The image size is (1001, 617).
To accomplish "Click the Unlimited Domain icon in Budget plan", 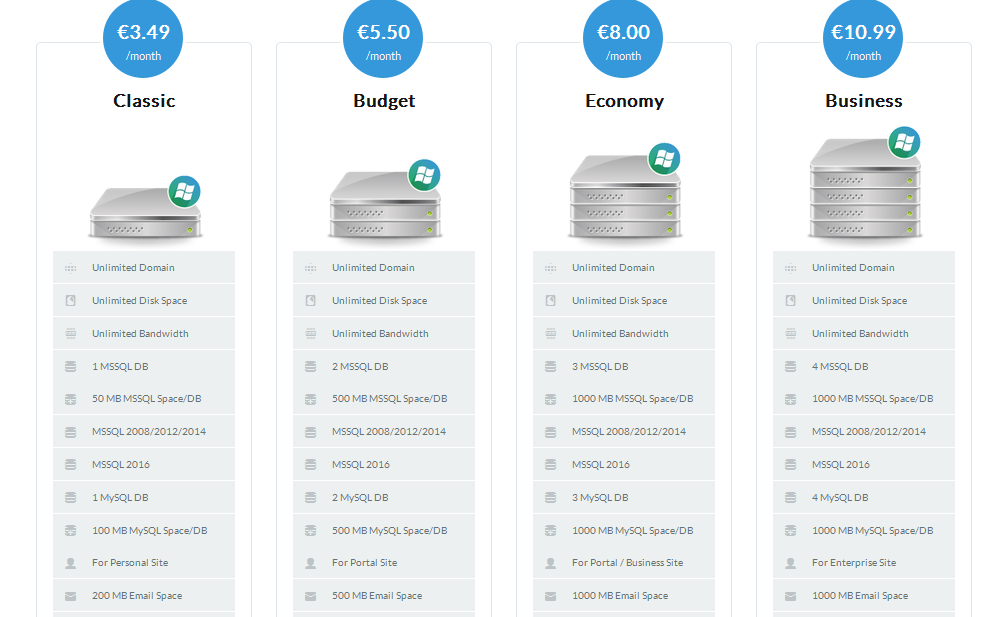I will pyautogui.click(x=310, y=268).
